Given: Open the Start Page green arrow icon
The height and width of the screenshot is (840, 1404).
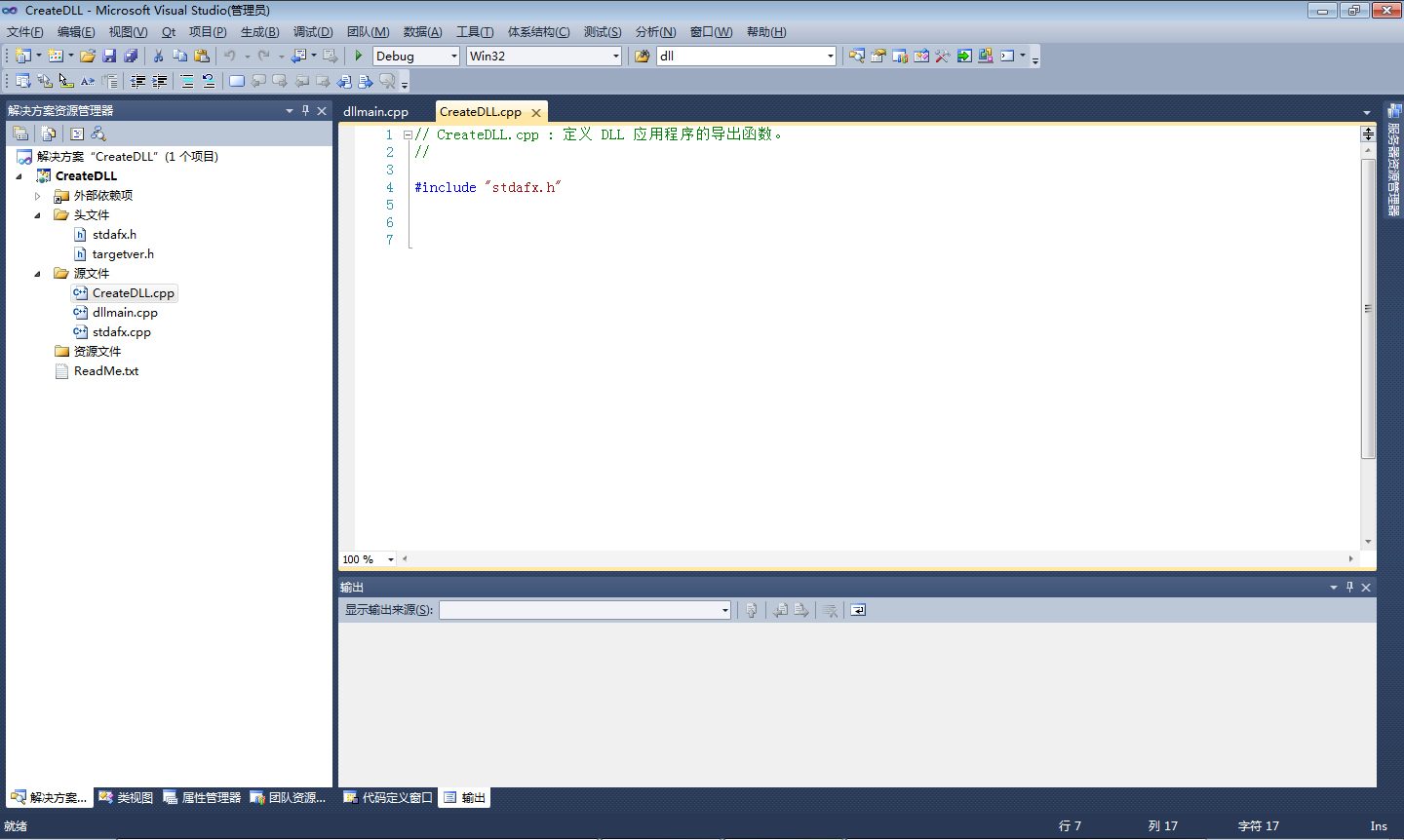Looking at the screenshot, I should point(964,56).
